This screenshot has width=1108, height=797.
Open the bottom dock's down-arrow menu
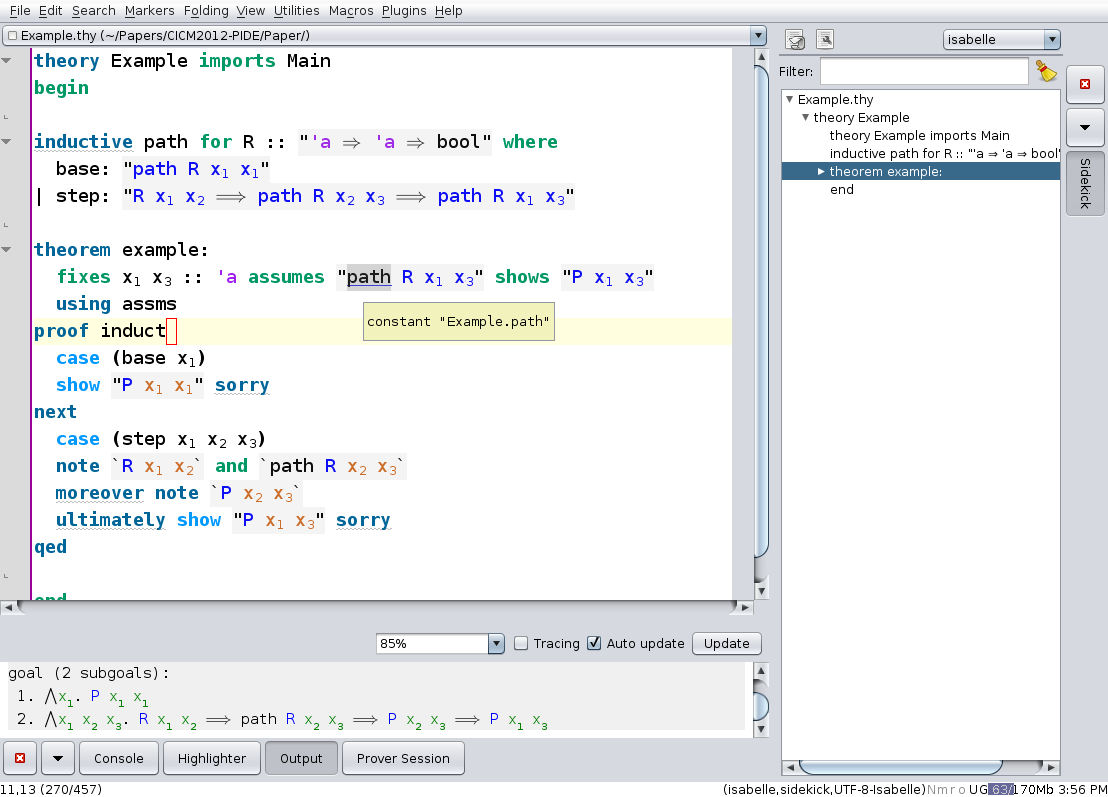pos(57,758)
